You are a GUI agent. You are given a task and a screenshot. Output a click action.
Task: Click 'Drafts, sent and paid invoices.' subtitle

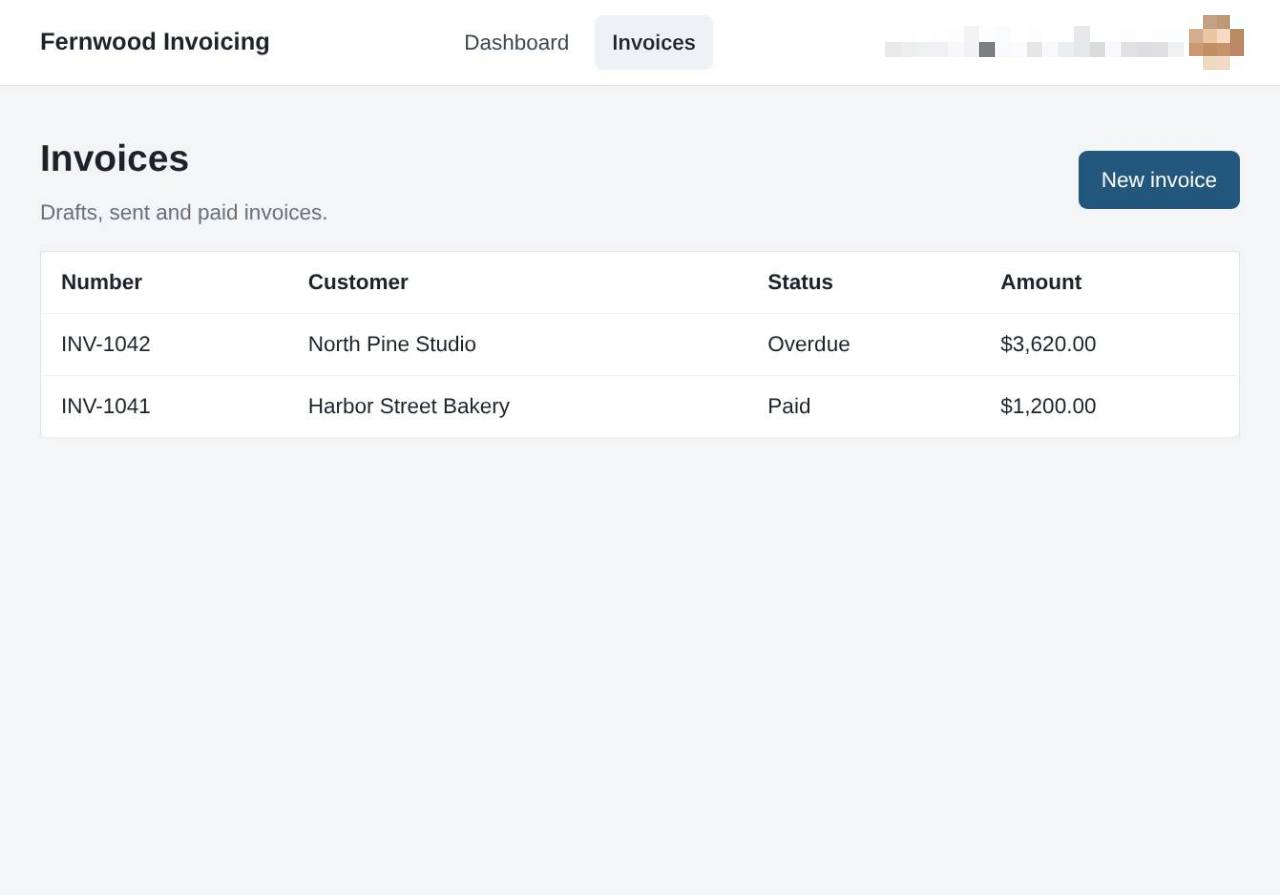[x=184, y=212]
